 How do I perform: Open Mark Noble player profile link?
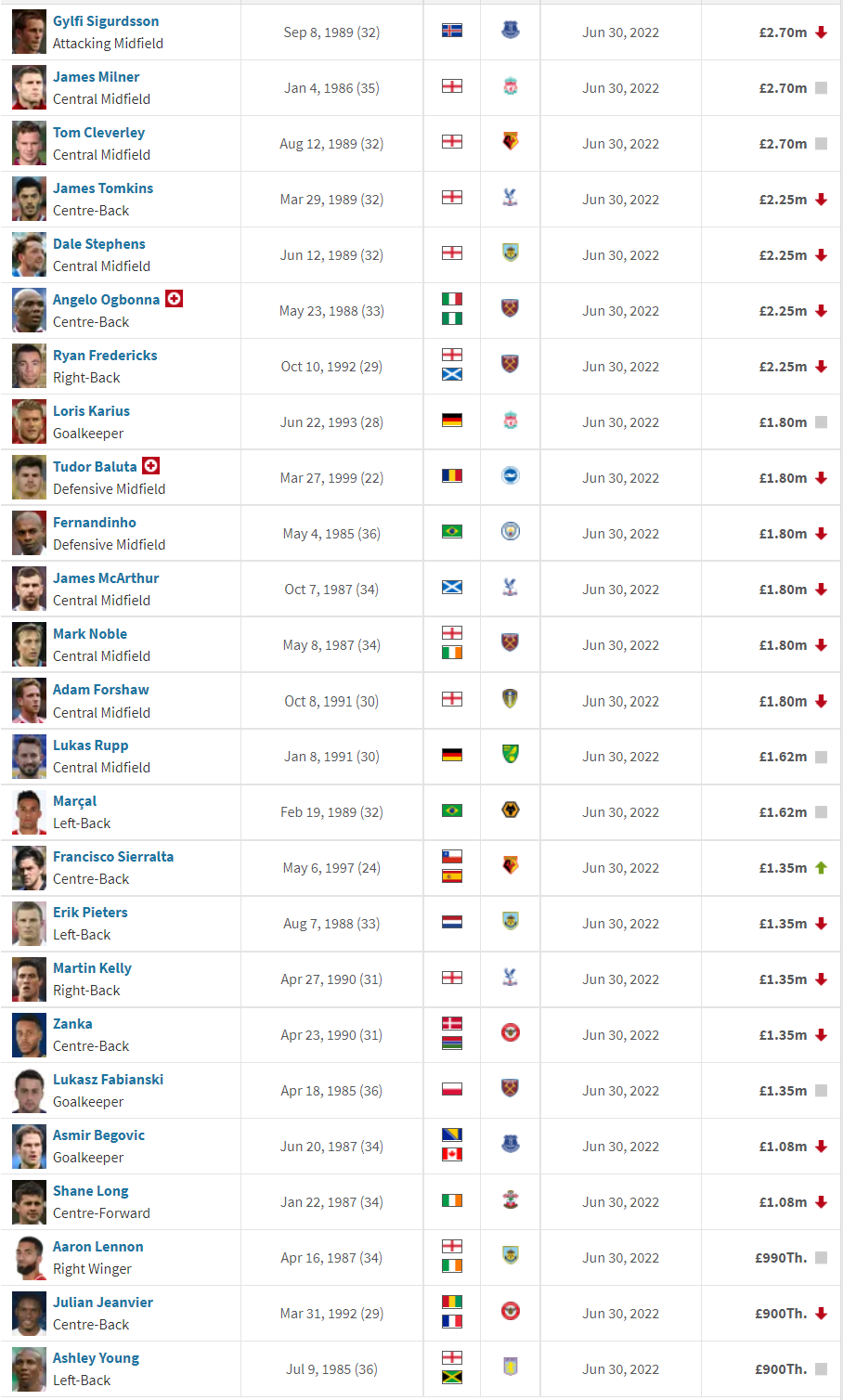(90, 634)
